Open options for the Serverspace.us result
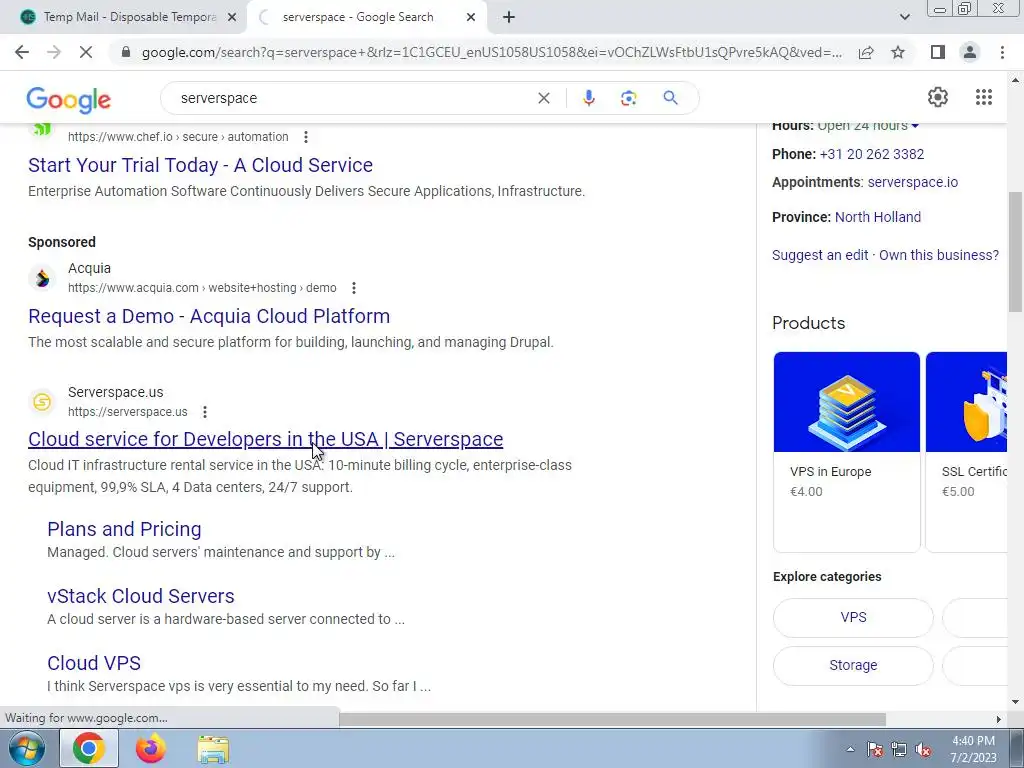 click(204, 411)
